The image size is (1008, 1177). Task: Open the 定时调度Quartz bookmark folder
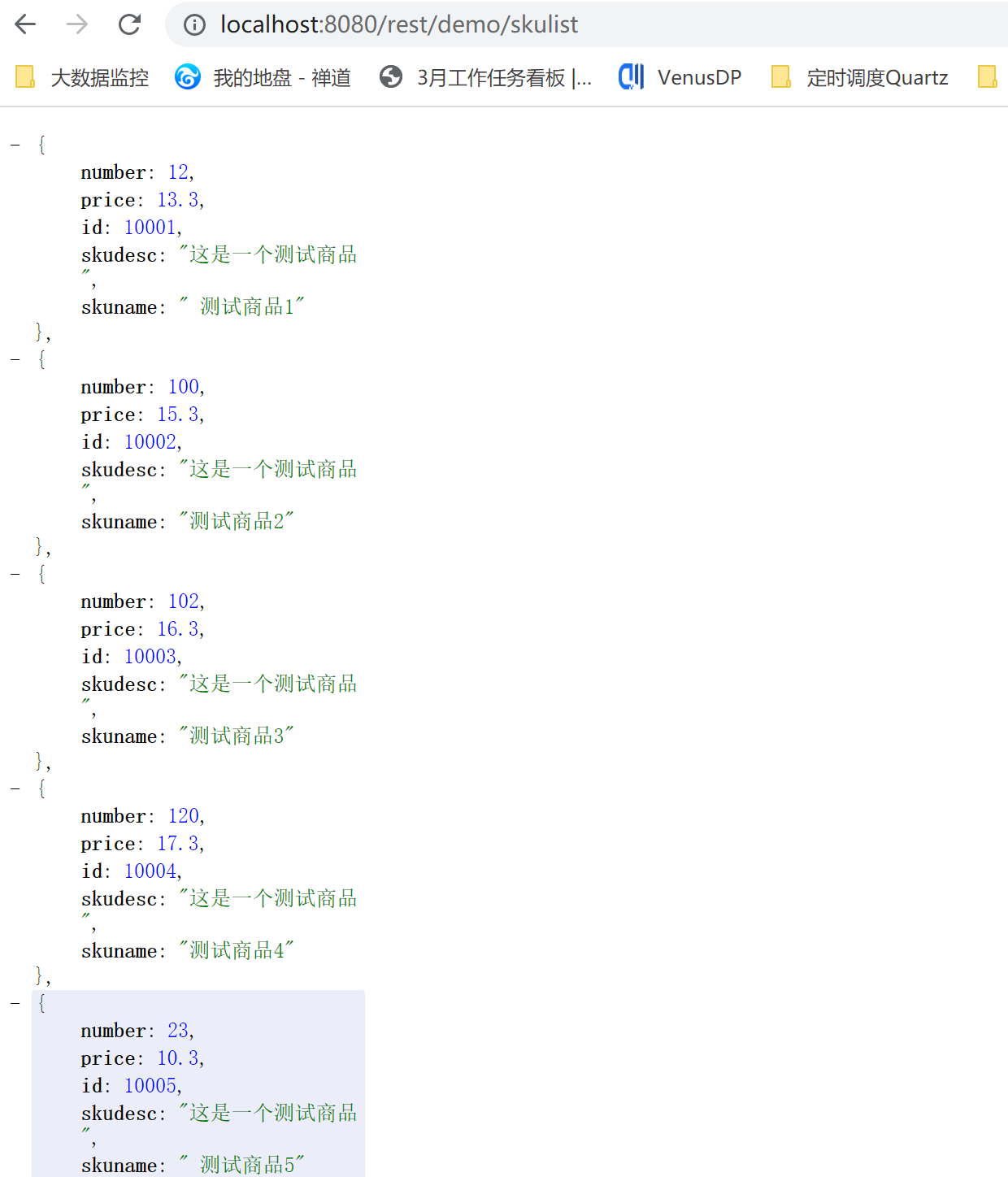860,77
